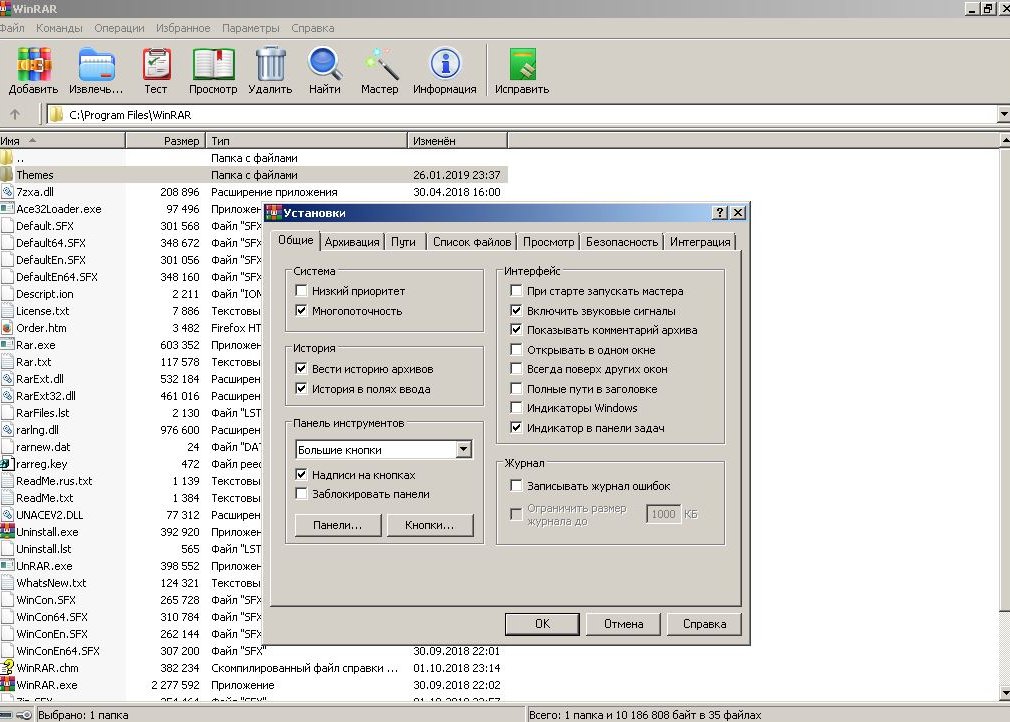Screen dimensions: 1010x722
Task: Toggle Включить звуковые сигналы checkbox
Action: tap(516, 310)
